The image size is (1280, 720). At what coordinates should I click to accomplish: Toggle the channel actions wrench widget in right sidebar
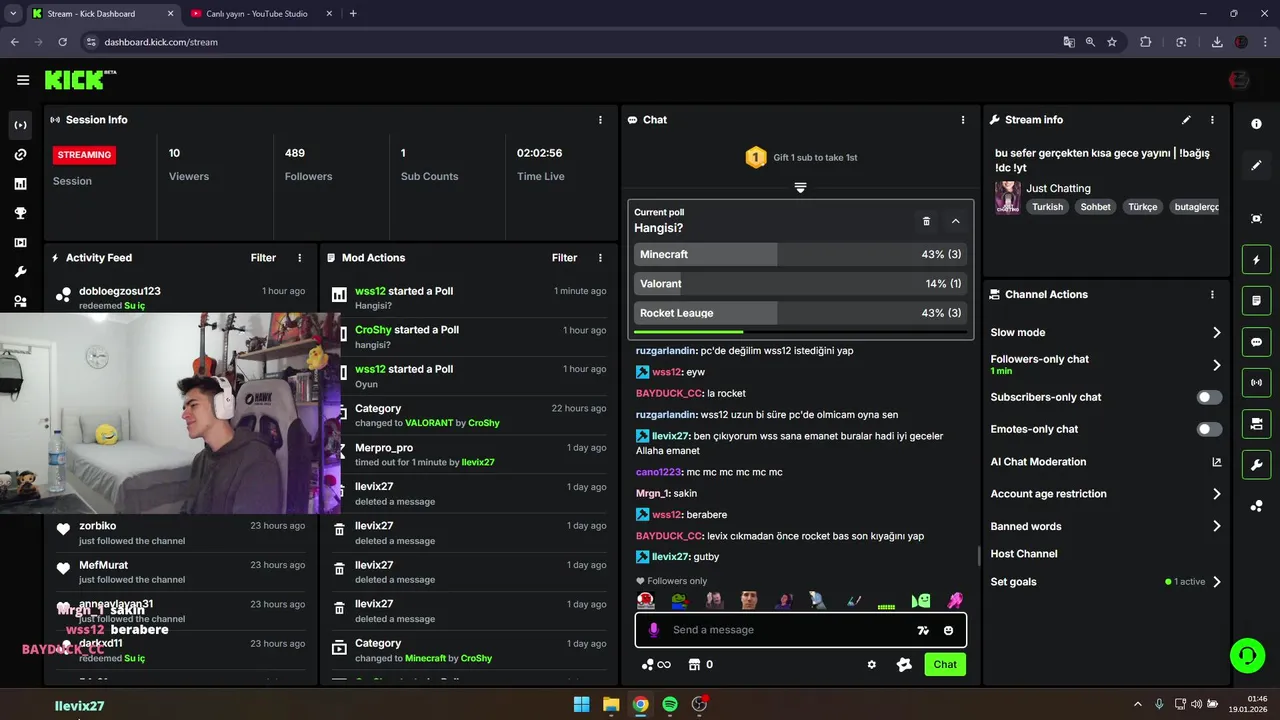1257,465
